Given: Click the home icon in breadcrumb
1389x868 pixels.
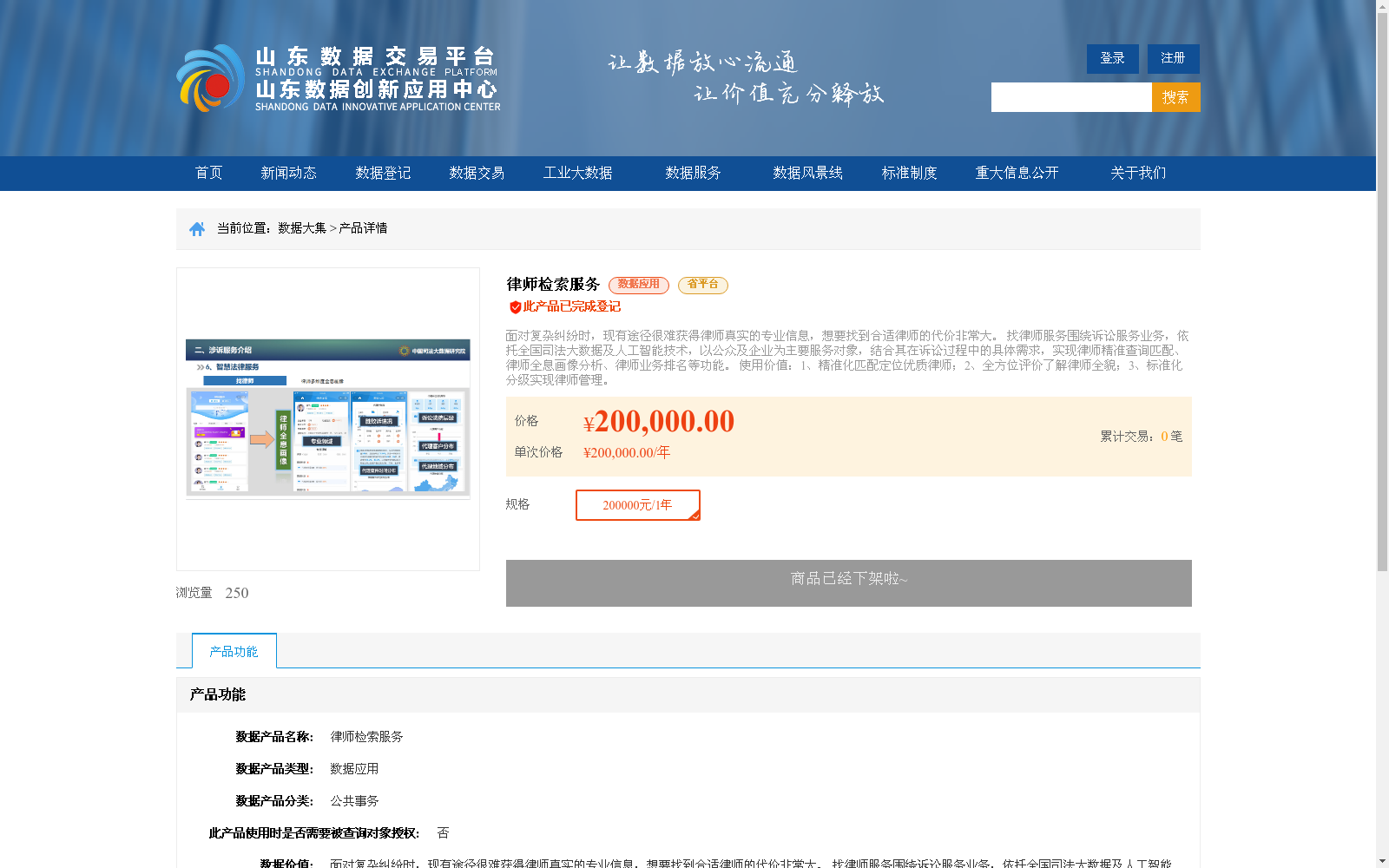Looking at the screenshot, I should click(197, 228).
